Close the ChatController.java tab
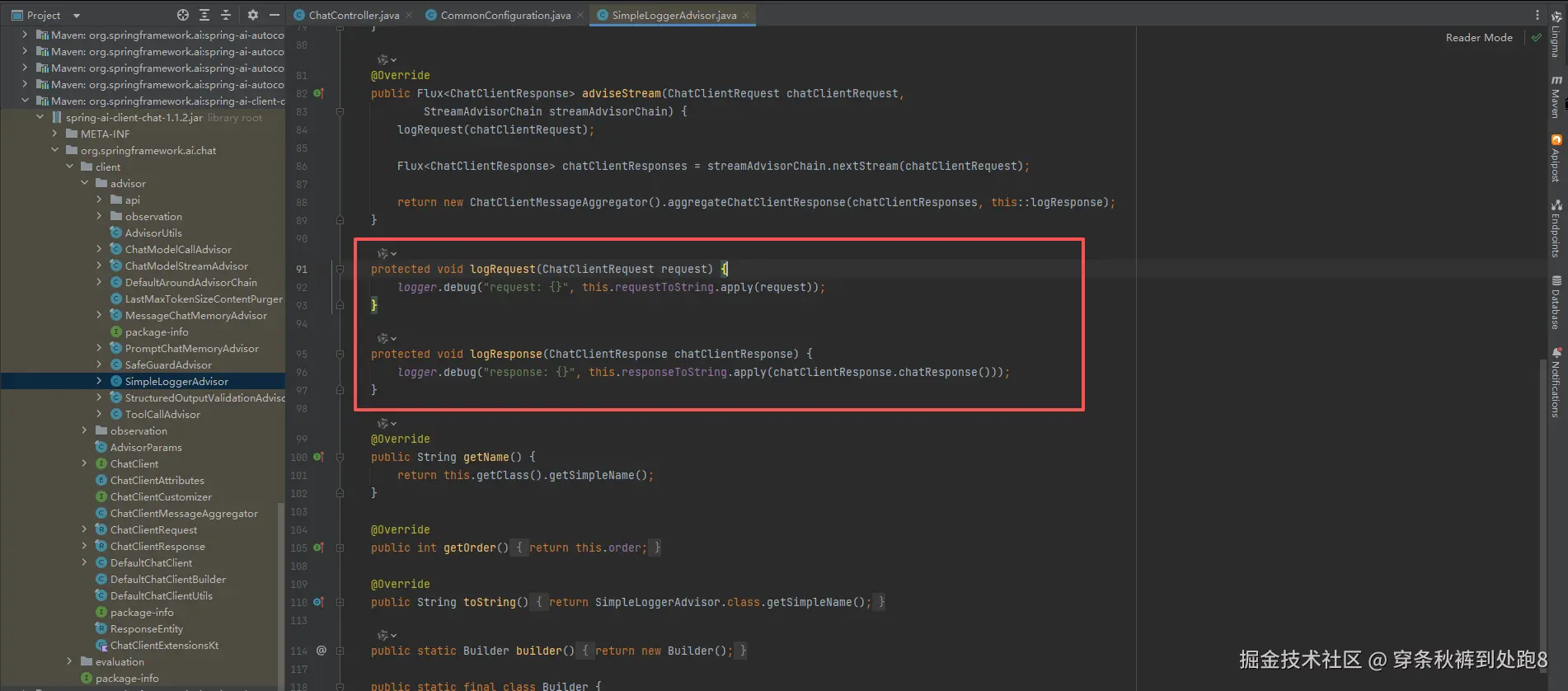The height and width of the screenshot is (691, 1568). point(409,15)
